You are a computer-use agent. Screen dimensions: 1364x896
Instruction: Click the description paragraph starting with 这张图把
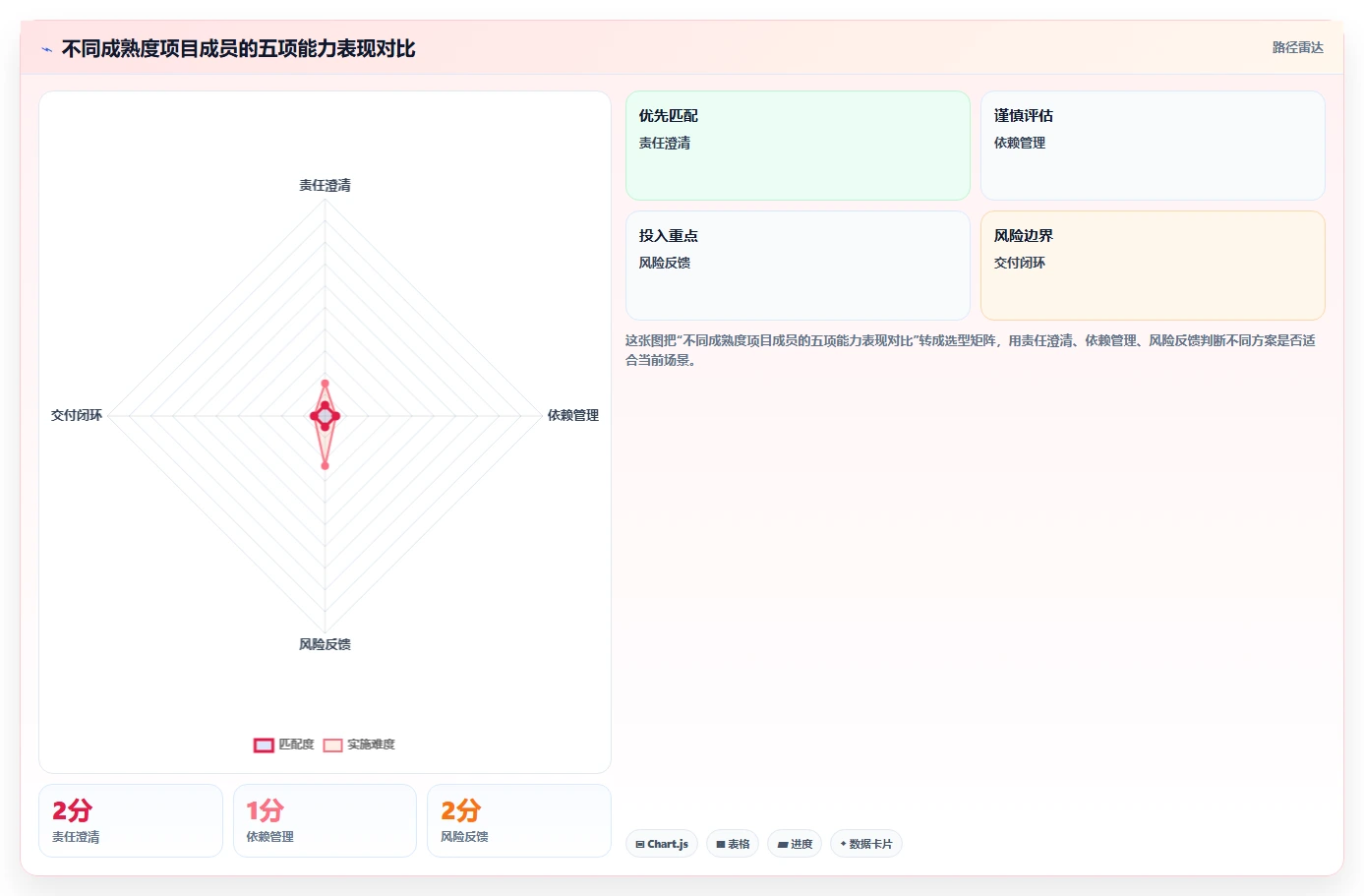971,350
